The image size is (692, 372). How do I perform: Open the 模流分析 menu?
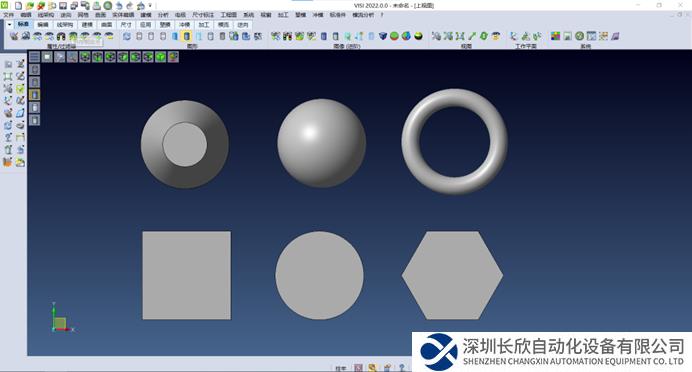coord(363,15)
